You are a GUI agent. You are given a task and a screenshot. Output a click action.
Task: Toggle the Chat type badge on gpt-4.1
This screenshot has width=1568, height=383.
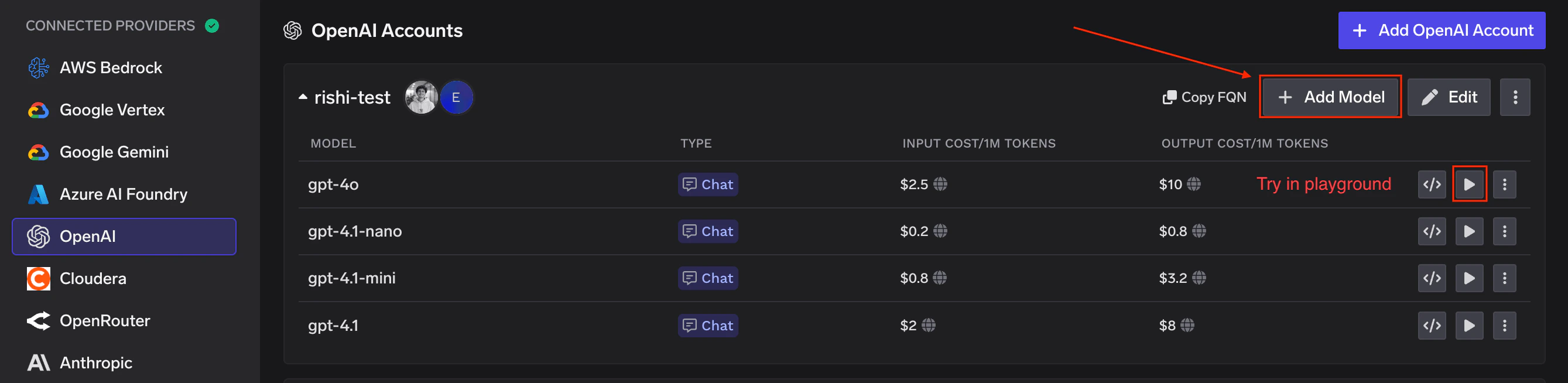pos(707,325)
